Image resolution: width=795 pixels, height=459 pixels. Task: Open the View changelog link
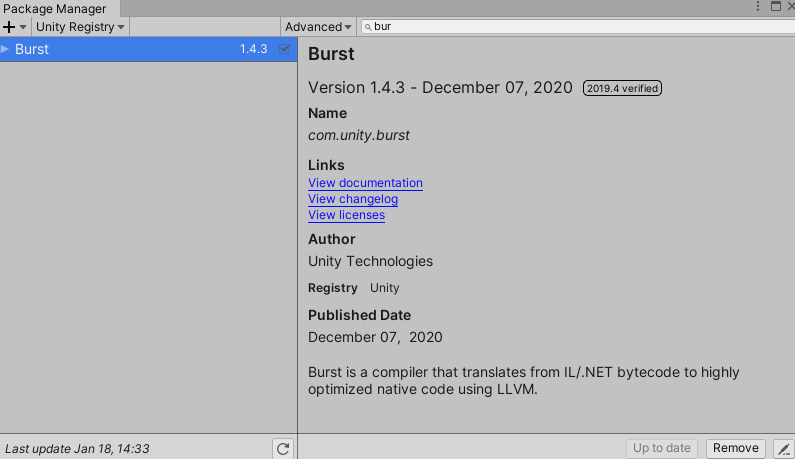(x=353, y=199)
